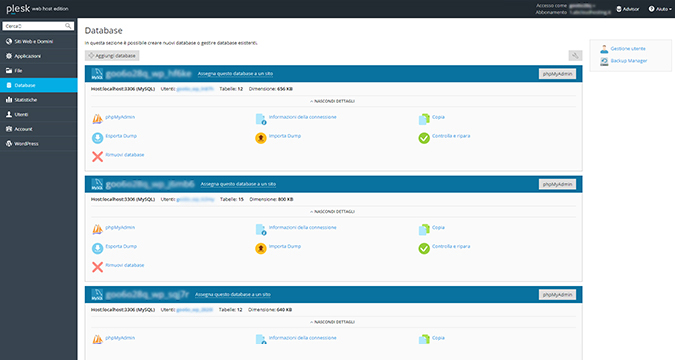Click Copia icon in first database
Screen dimensions: 675x360
pos(424,119)
